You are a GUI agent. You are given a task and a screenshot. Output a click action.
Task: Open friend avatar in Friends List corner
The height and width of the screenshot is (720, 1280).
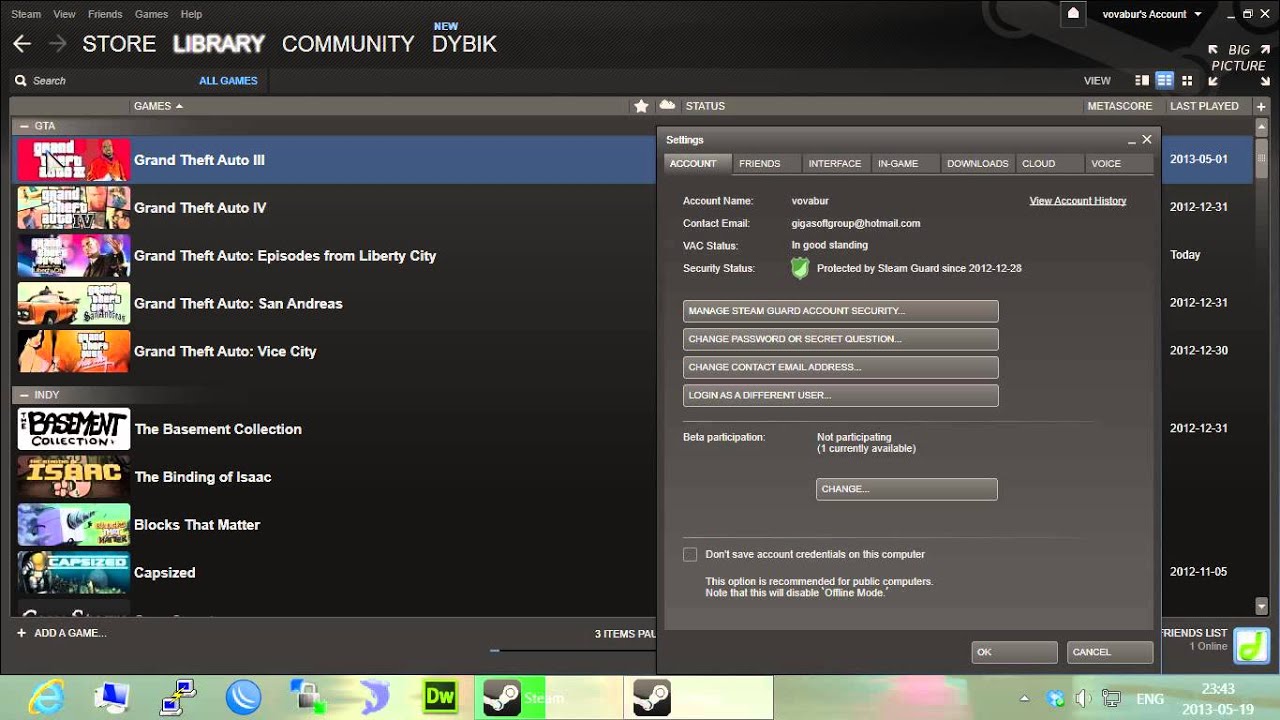pos(1250,645)
